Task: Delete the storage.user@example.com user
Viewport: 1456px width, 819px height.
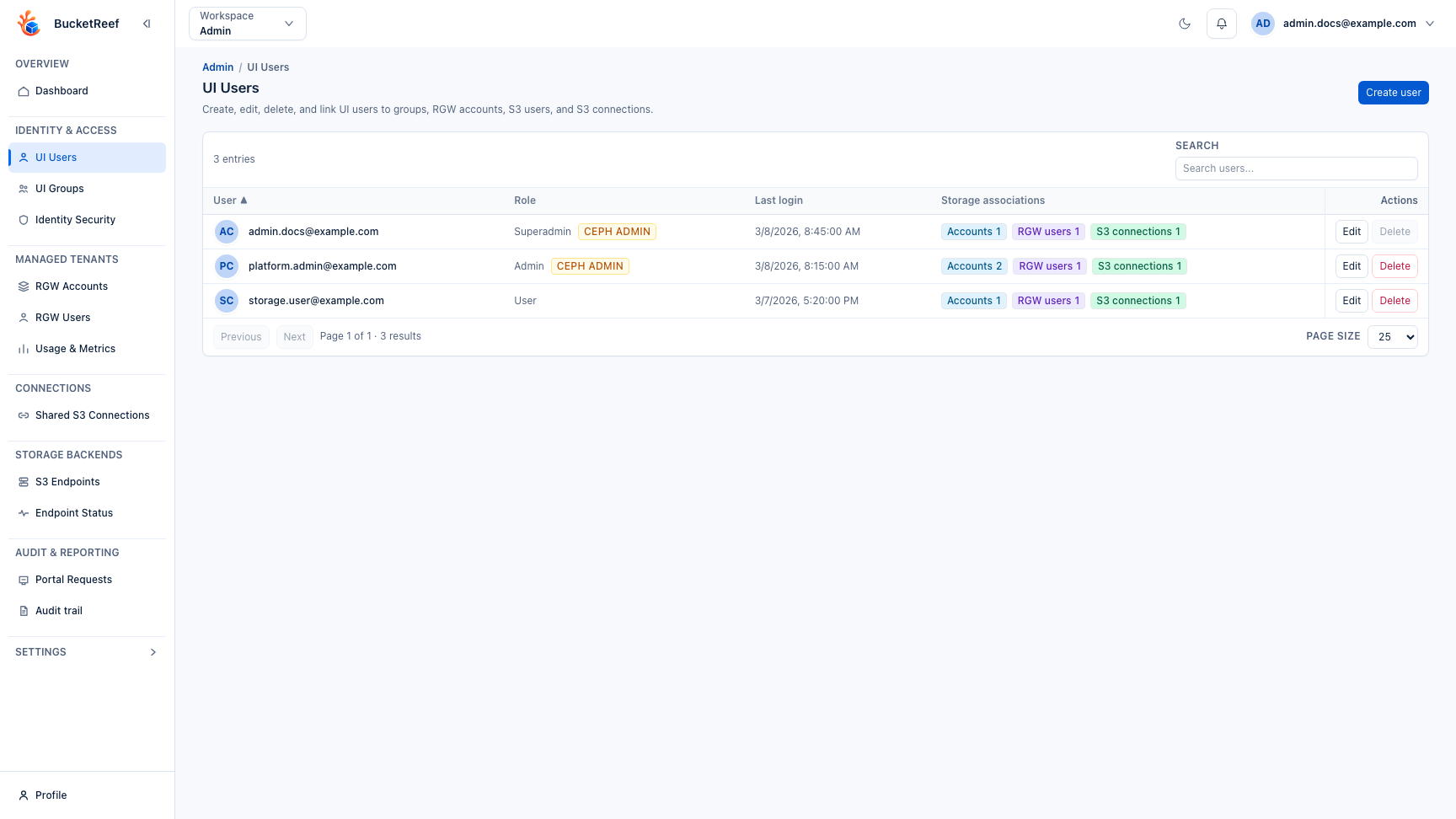Action: (x=1394, y=301)
